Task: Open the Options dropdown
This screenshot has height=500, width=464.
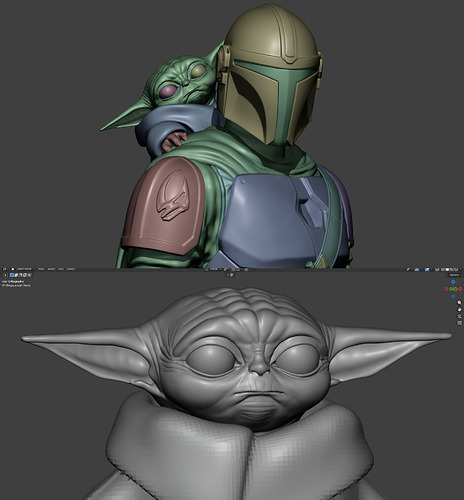Action: click(455, 275)
